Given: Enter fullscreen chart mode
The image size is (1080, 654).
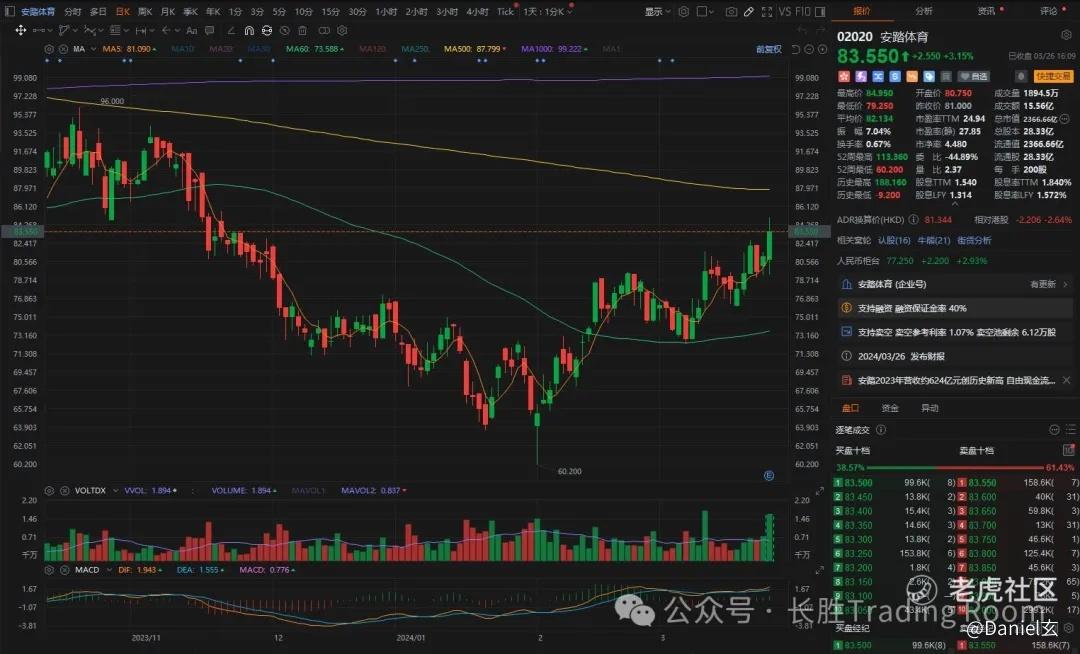Looking at the screenshot, I should [x=767, y=12].
